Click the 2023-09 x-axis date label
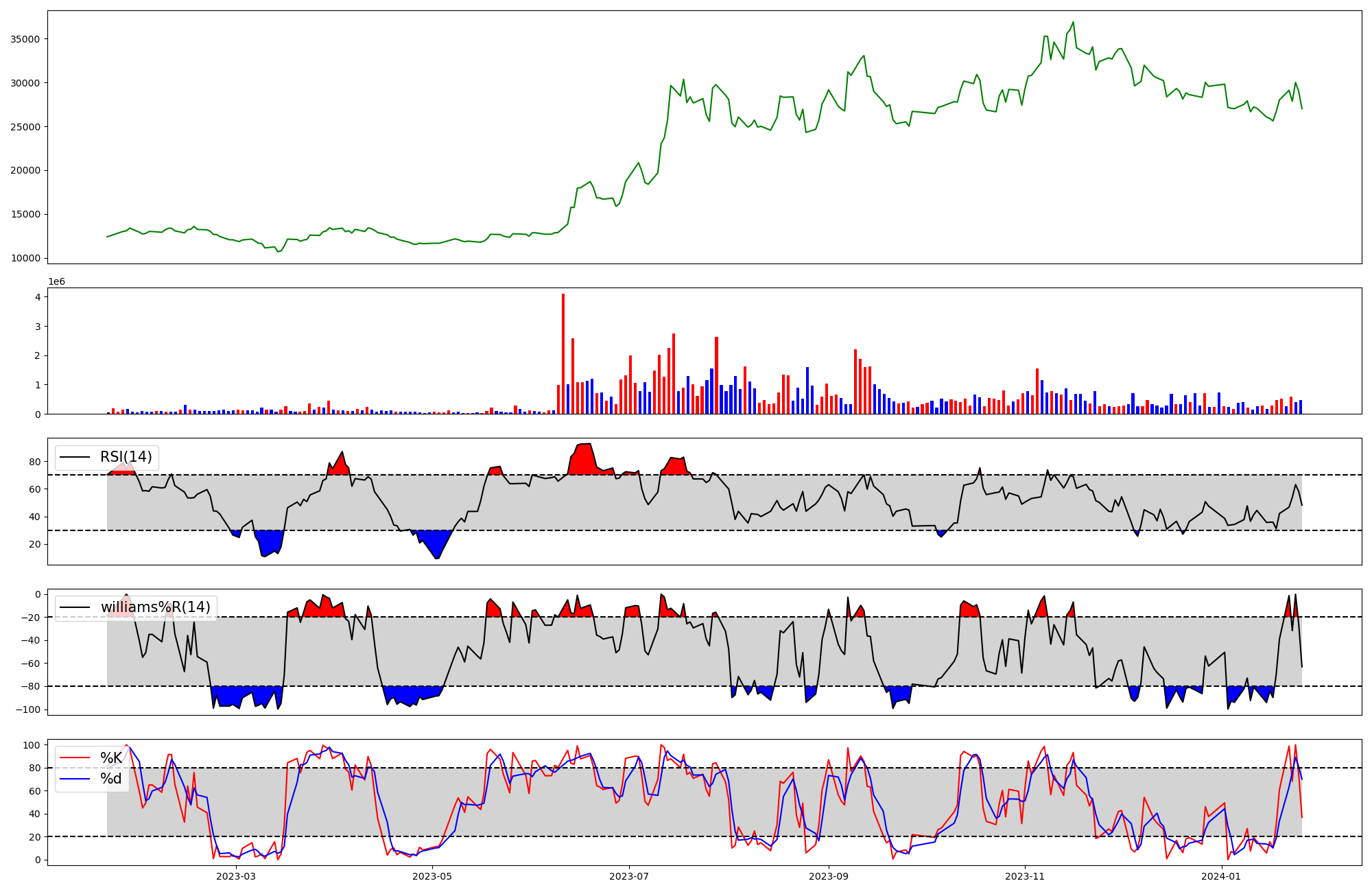Image resolution: width=1372 pixels, height=892 pixels. (829, 876)
